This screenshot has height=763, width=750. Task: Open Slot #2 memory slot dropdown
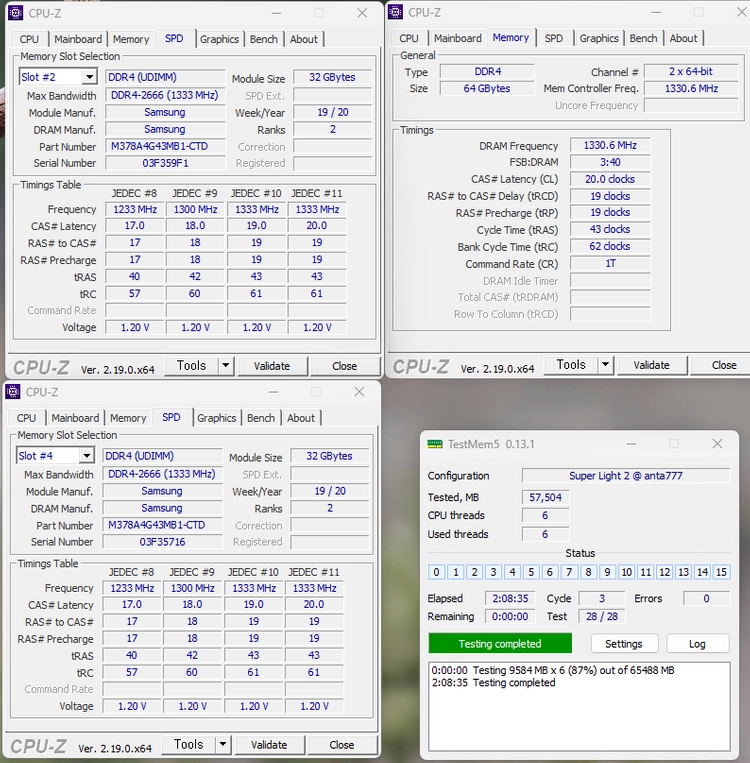pos(89,77)
